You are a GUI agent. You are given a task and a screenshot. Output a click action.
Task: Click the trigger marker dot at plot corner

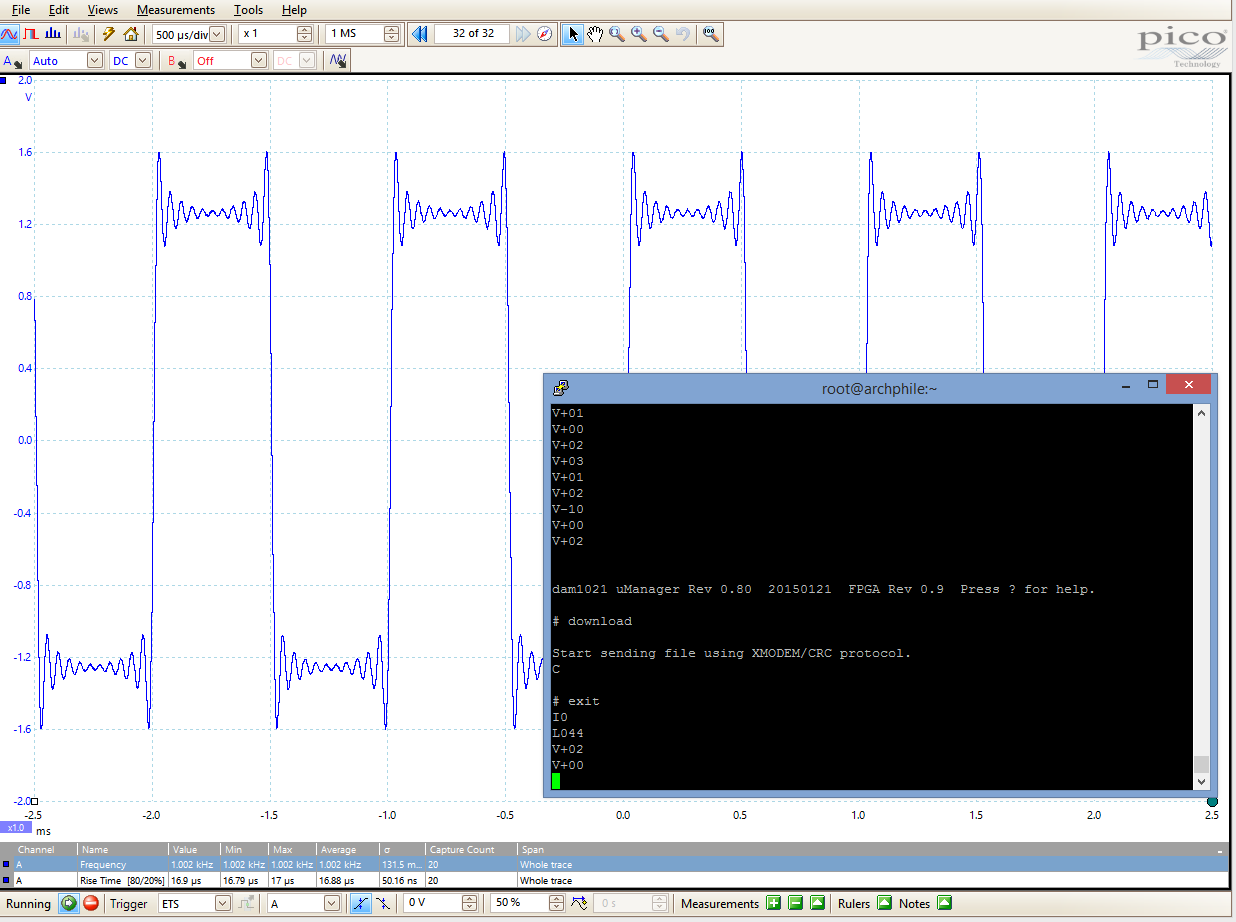point(1212,801)
